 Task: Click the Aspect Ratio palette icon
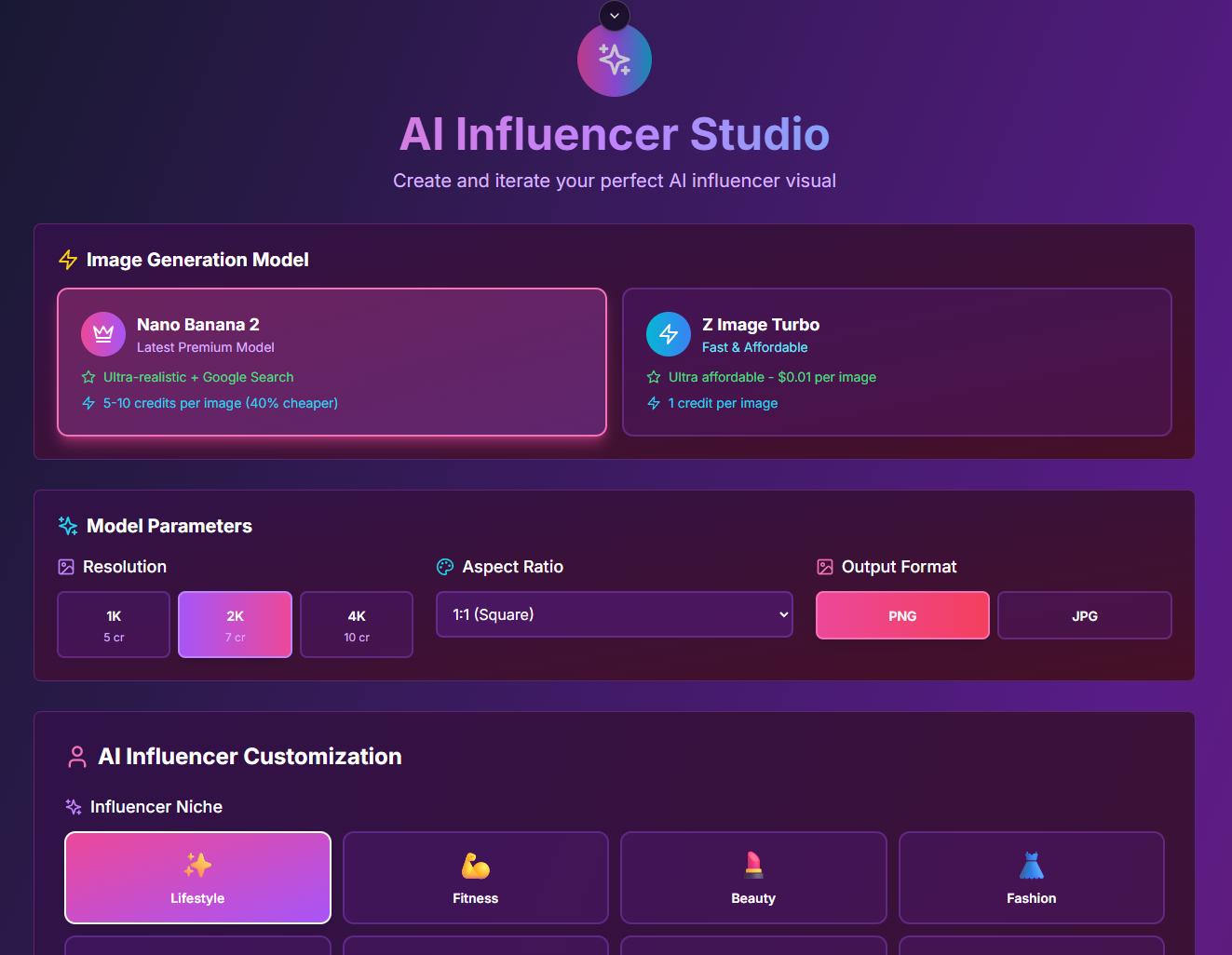444,566
